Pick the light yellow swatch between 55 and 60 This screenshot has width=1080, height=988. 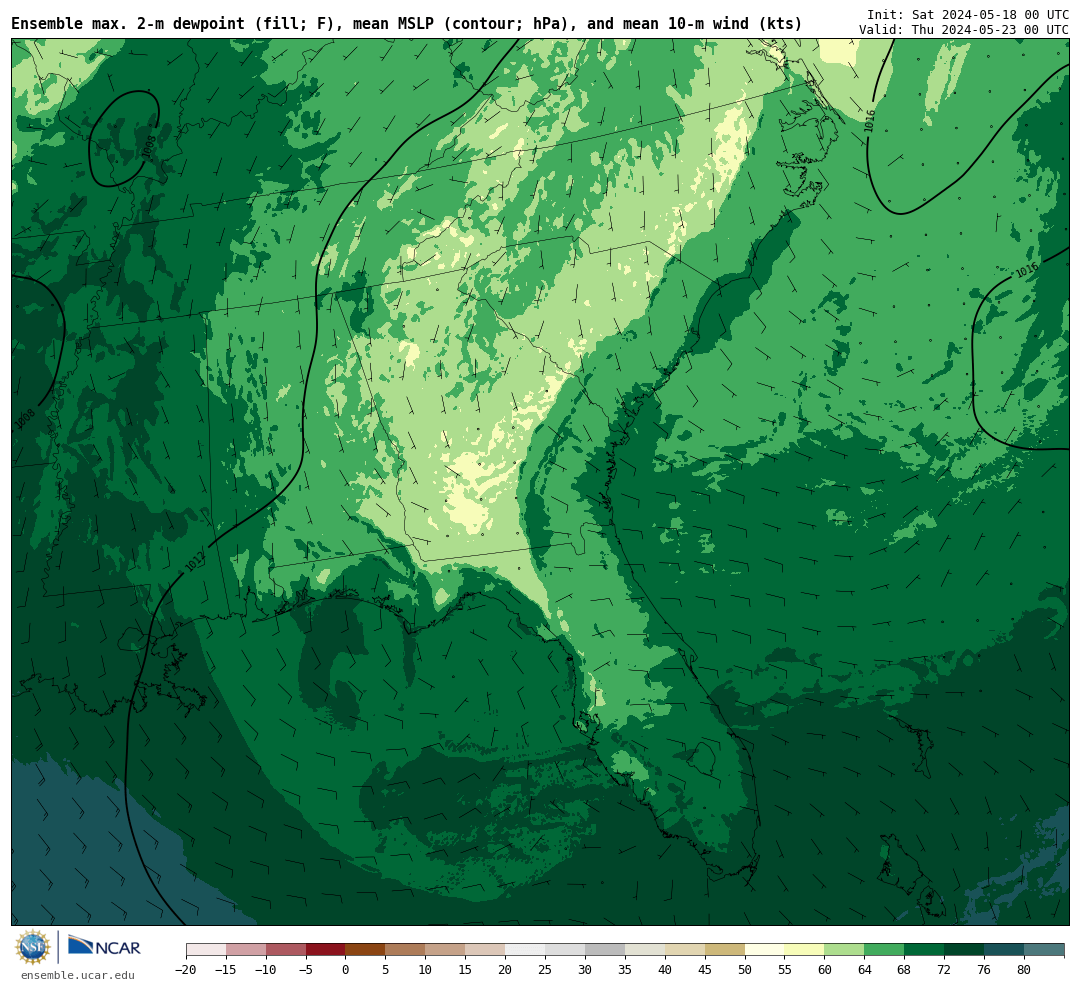coord(804,950)
